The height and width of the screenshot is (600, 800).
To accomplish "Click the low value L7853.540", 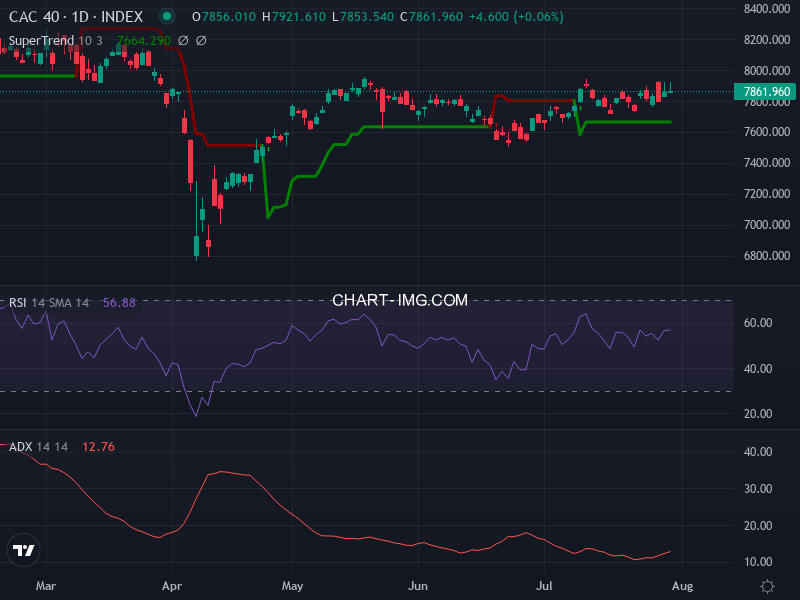I will click(x=363, y=17).
